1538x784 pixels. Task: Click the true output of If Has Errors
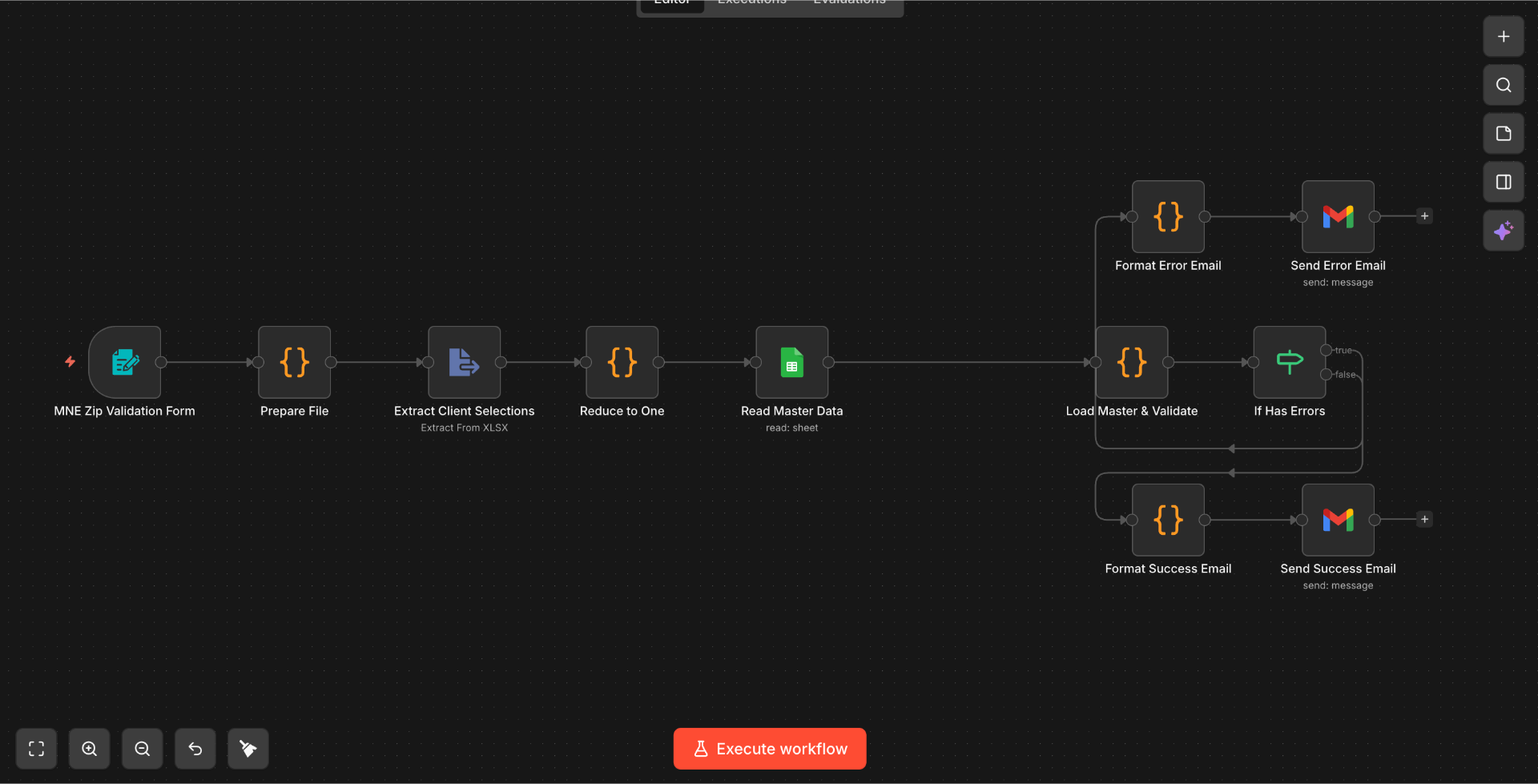coord(1327,350)
